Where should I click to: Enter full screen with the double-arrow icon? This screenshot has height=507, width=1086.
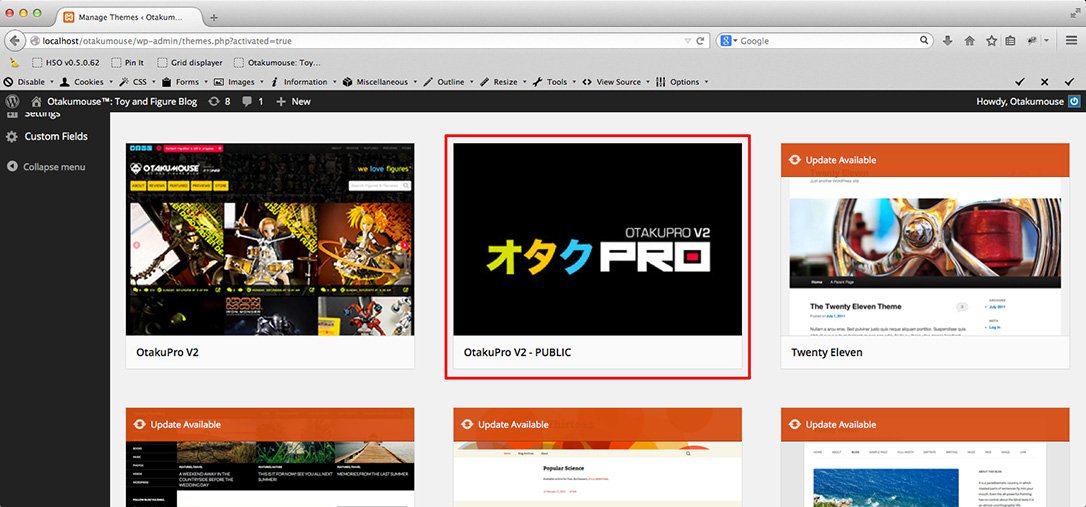click(1074, 14)
